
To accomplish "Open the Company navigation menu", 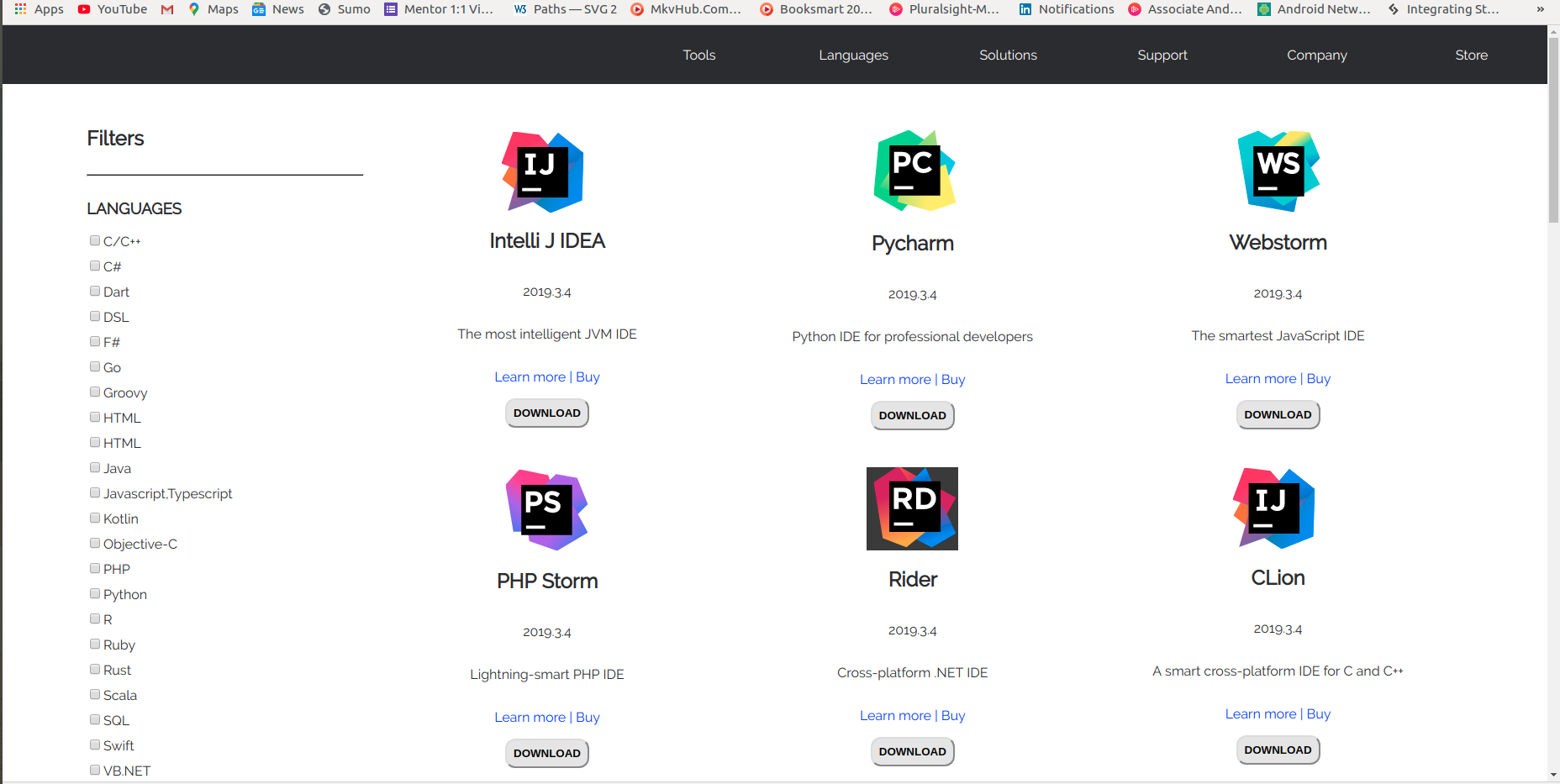I will [x=1317, y=55].
